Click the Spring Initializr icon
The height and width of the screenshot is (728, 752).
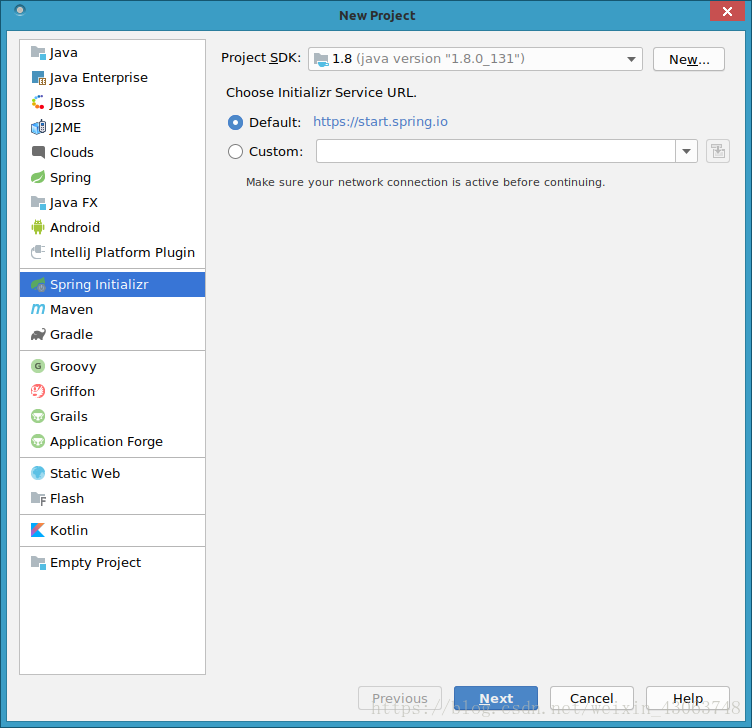(x=38, y=284)
